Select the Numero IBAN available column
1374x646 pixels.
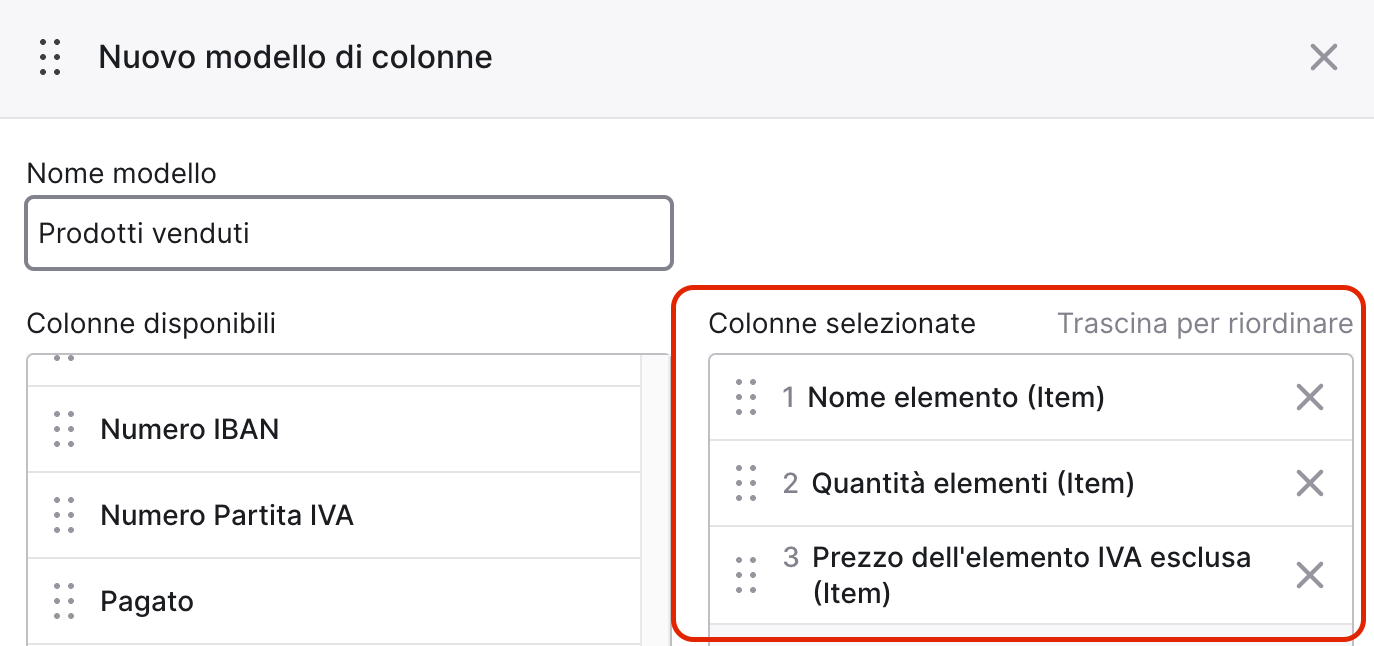(334, 429)
